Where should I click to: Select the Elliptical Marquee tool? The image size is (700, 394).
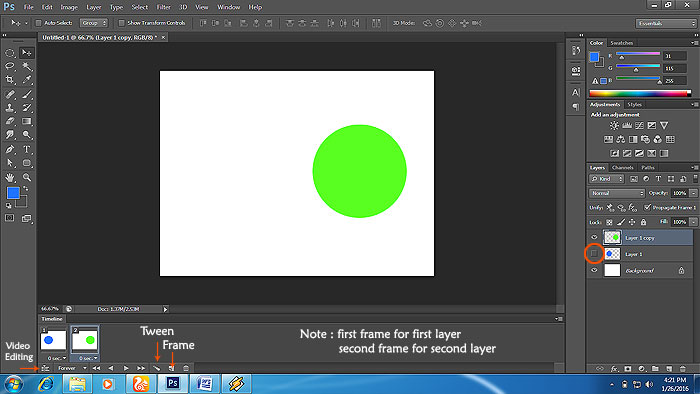pyautogui.click(x=10, y=53)
